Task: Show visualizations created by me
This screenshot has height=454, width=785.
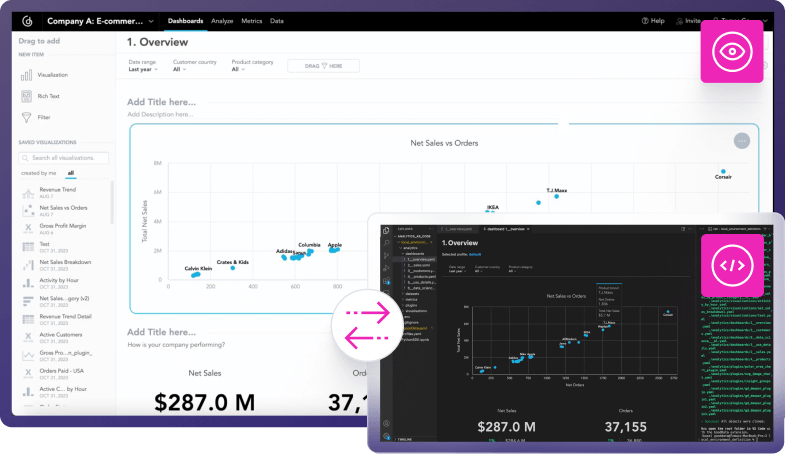Action: (x=39, y=173)
